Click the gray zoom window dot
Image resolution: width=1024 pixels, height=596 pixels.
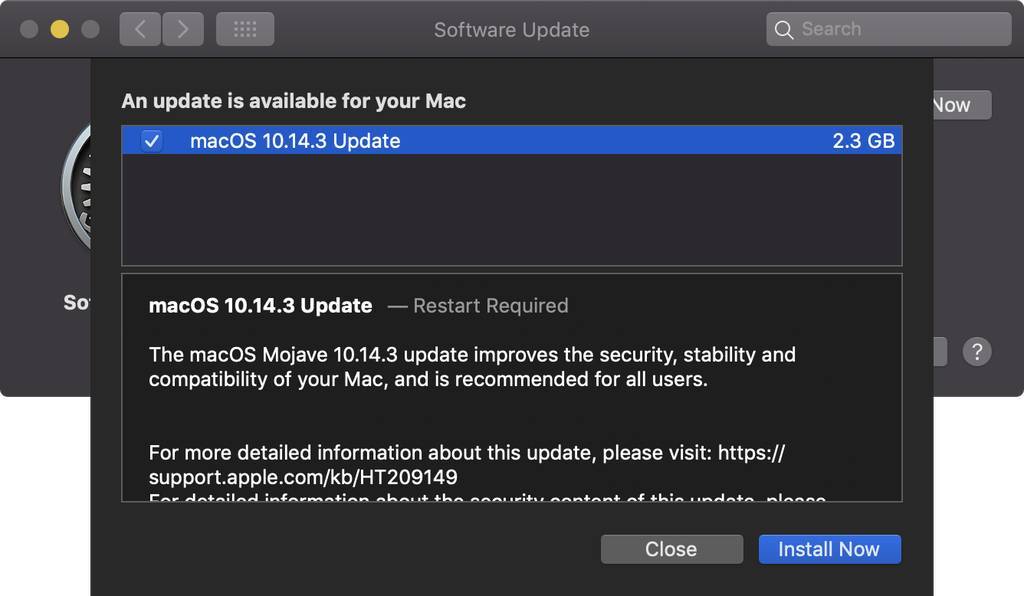tap(90, 29)
